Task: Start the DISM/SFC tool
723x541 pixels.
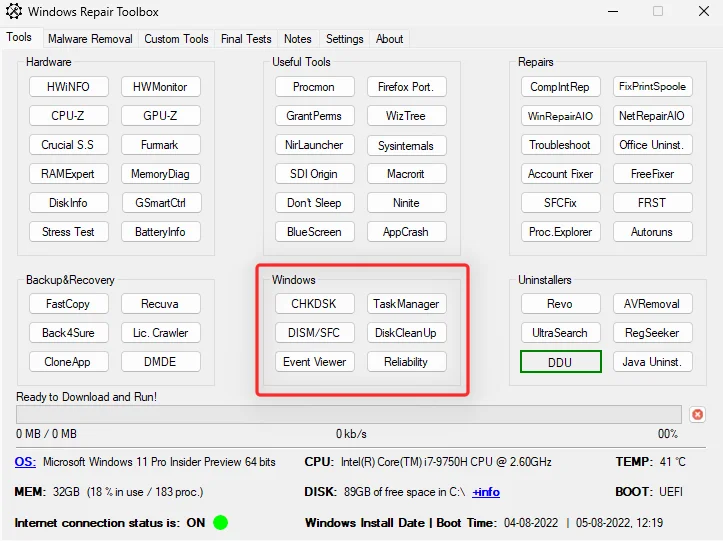Action: click(x=314, y=333)
